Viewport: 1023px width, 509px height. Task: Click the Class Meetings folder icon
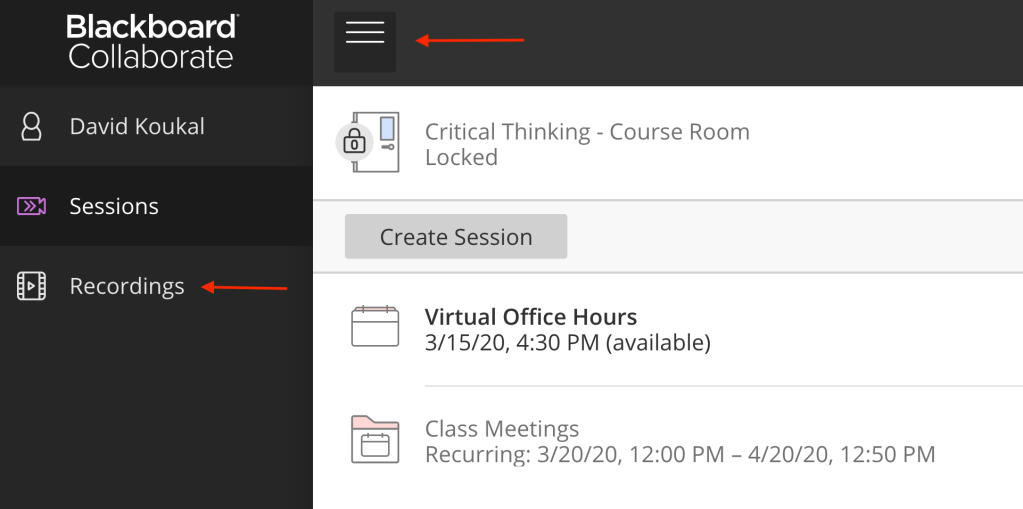click(375, 440)
